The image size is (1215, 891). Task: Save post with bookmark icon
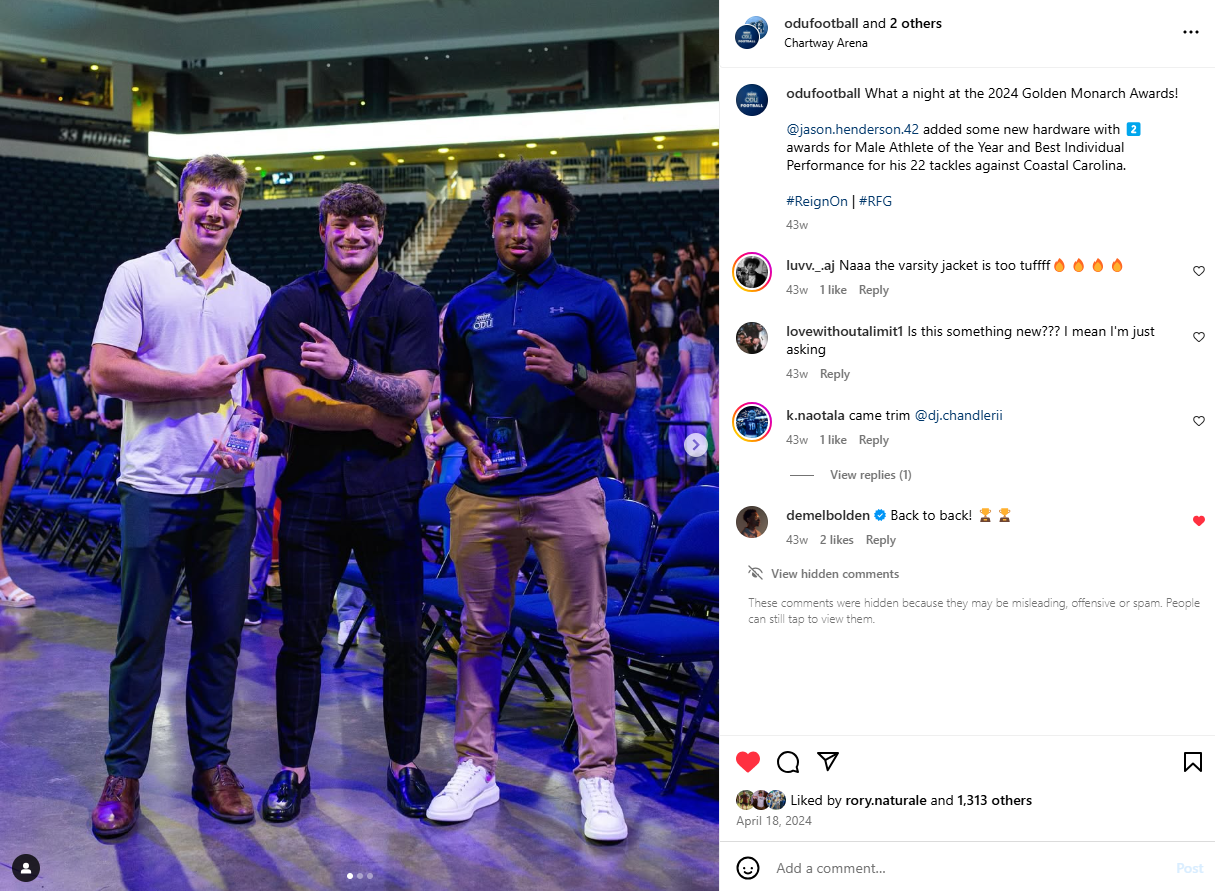tap(1192, 762)
